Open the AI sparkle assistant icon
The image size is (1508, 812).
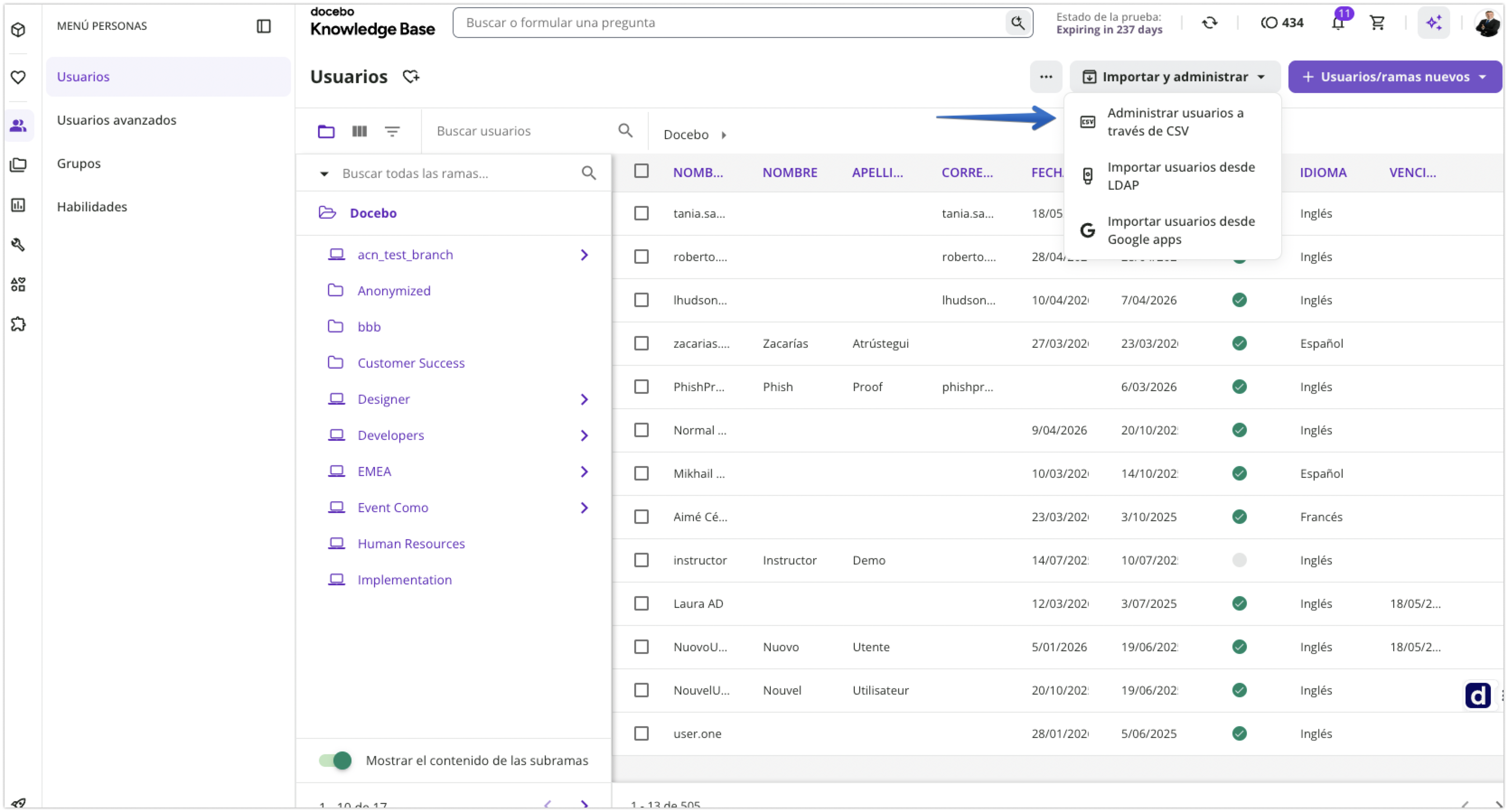click(x=1433, y=23)
